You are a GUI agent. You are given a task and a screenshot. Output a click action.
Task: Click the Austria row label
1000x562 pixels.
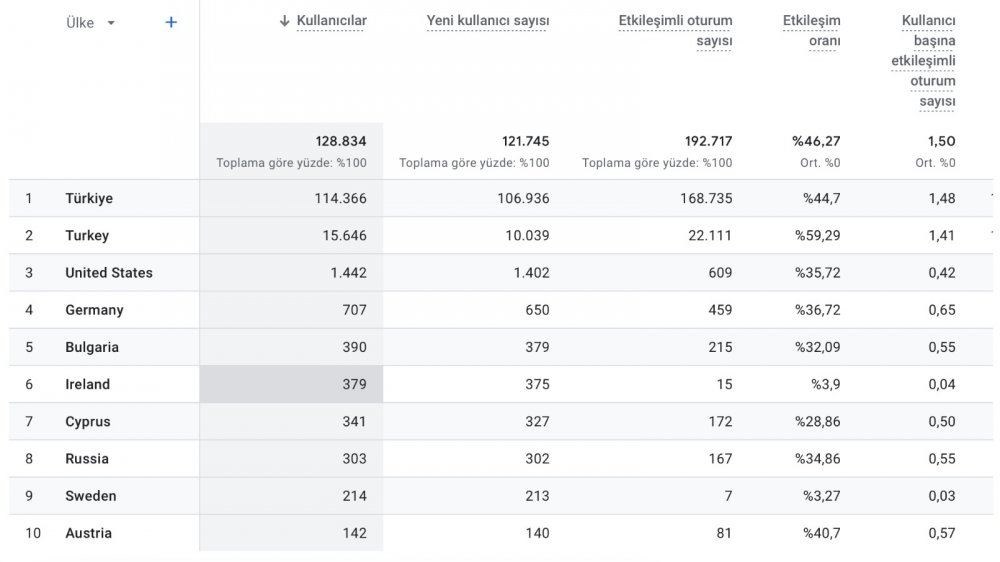(x=88, y=533)
